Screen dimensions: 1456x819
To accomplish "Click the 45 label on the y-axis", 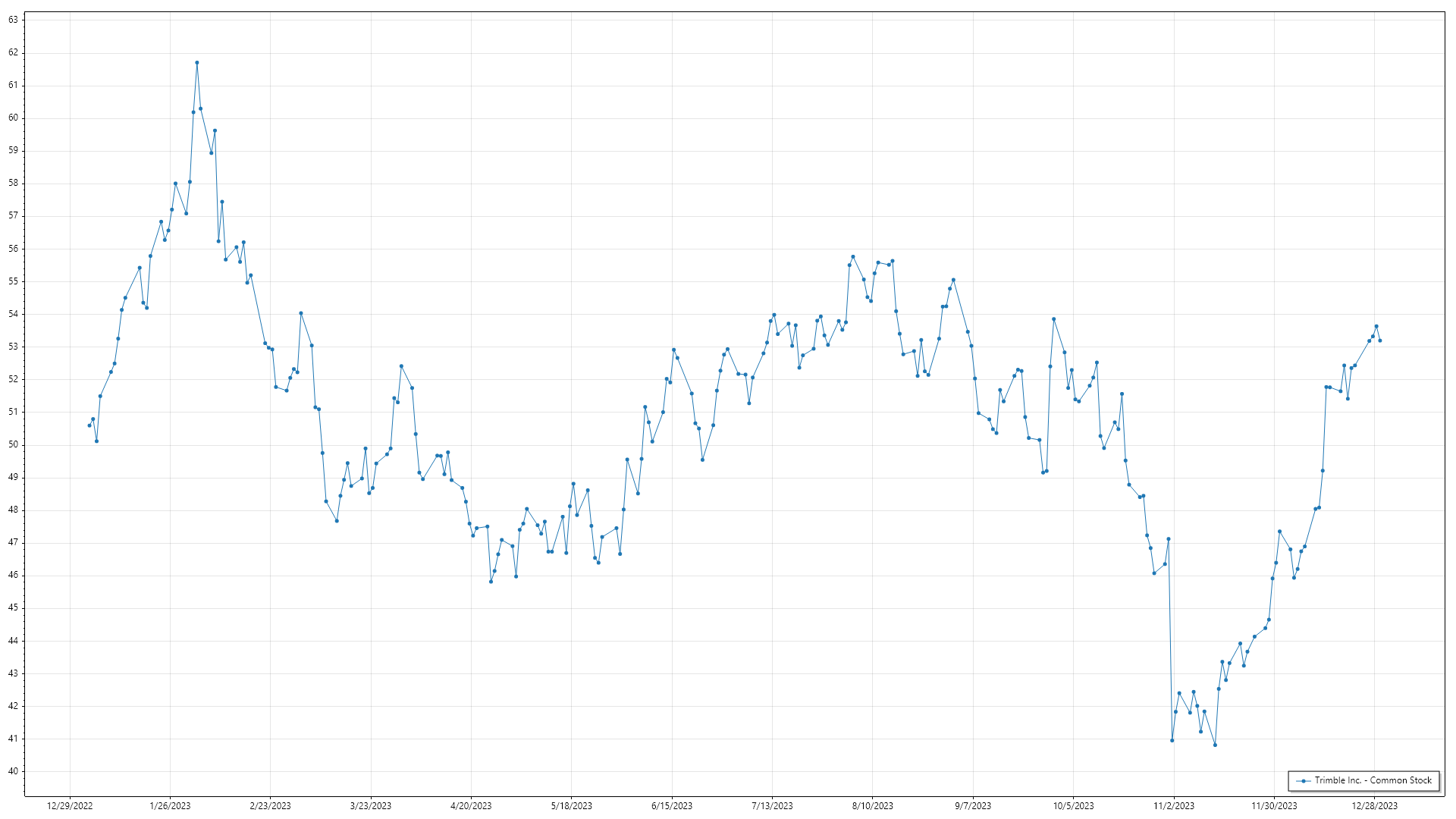I will [13, 608].
